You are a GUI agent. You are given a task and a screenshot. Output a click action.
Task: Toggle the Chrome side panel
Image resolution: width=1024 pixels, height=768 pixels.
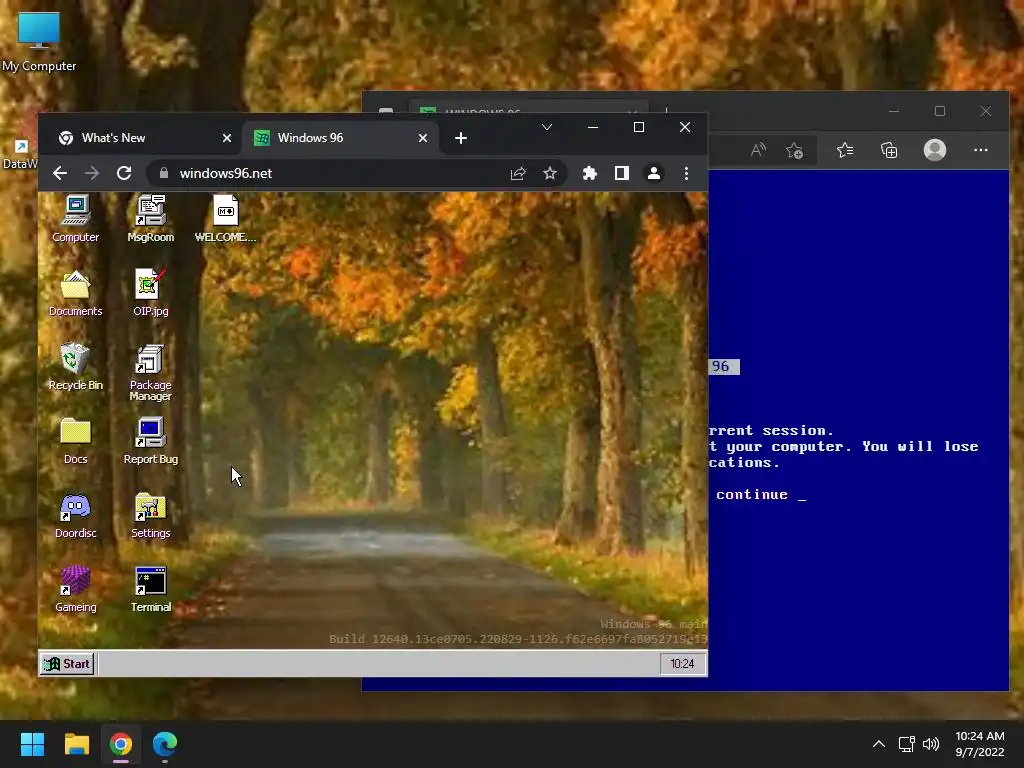[x=622, y=173]
